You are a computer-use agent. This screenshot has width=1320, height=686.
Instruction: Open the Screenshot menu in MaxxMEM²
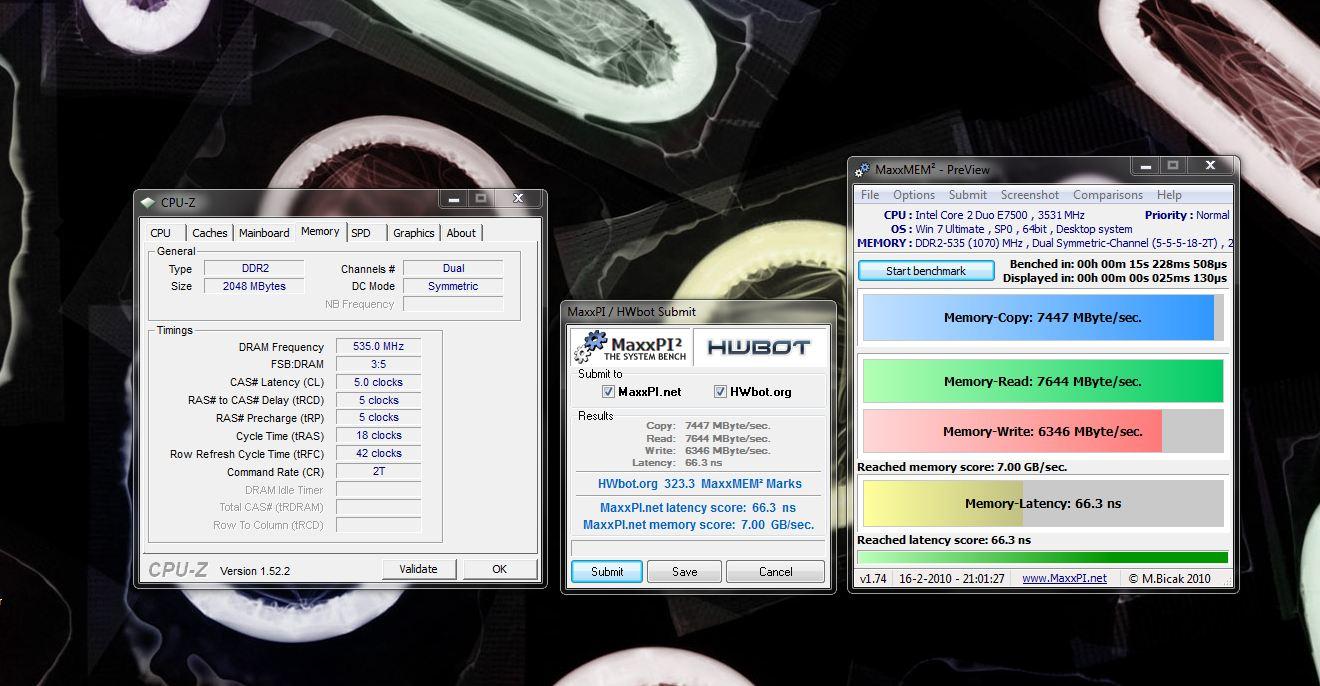1030,195
